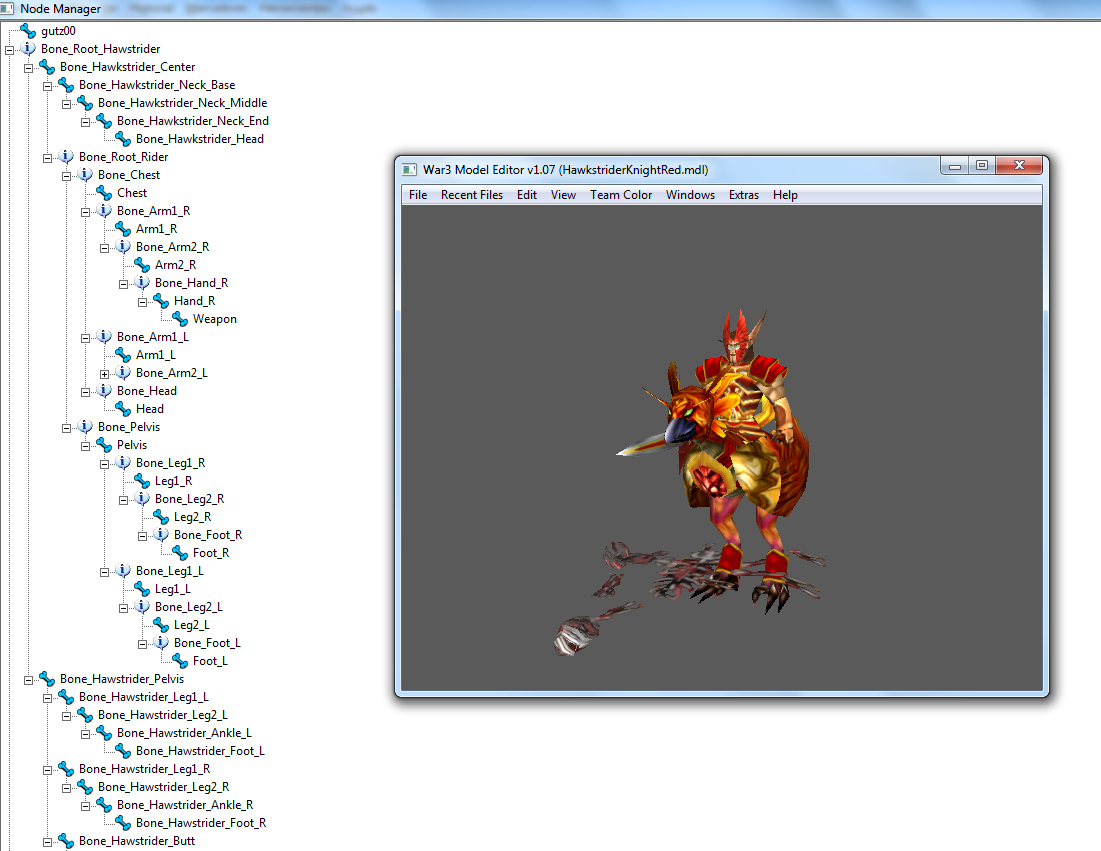Collapse the Bone_Leg1_R node
This screenshot has height=851, width=1101.
104,464
